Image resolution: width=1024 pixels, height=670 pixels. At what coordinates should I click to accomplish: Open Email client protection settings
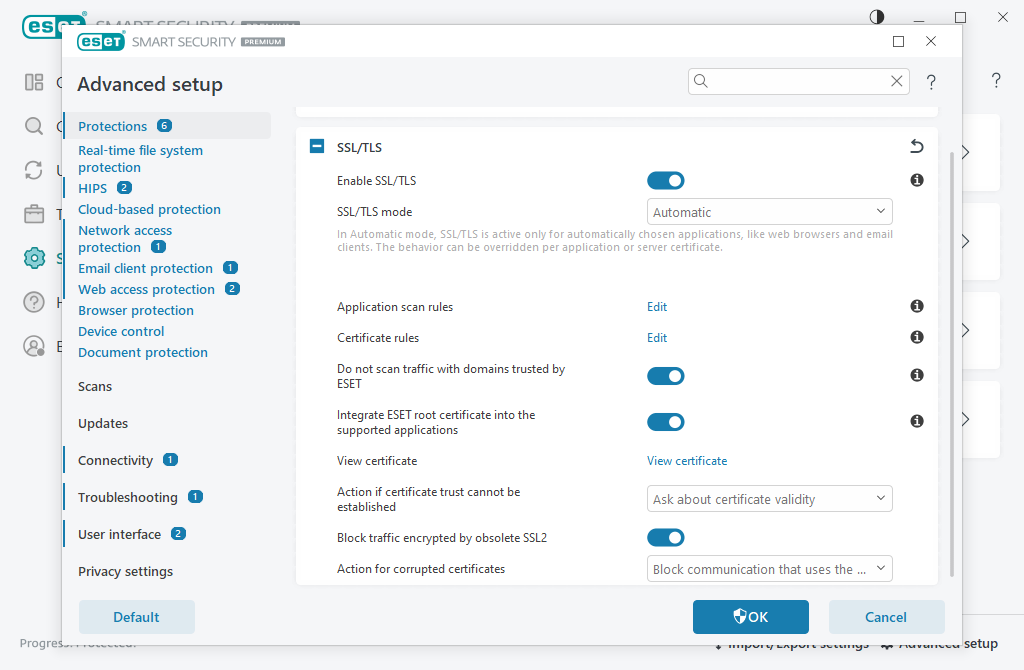[x=146, y=268]
